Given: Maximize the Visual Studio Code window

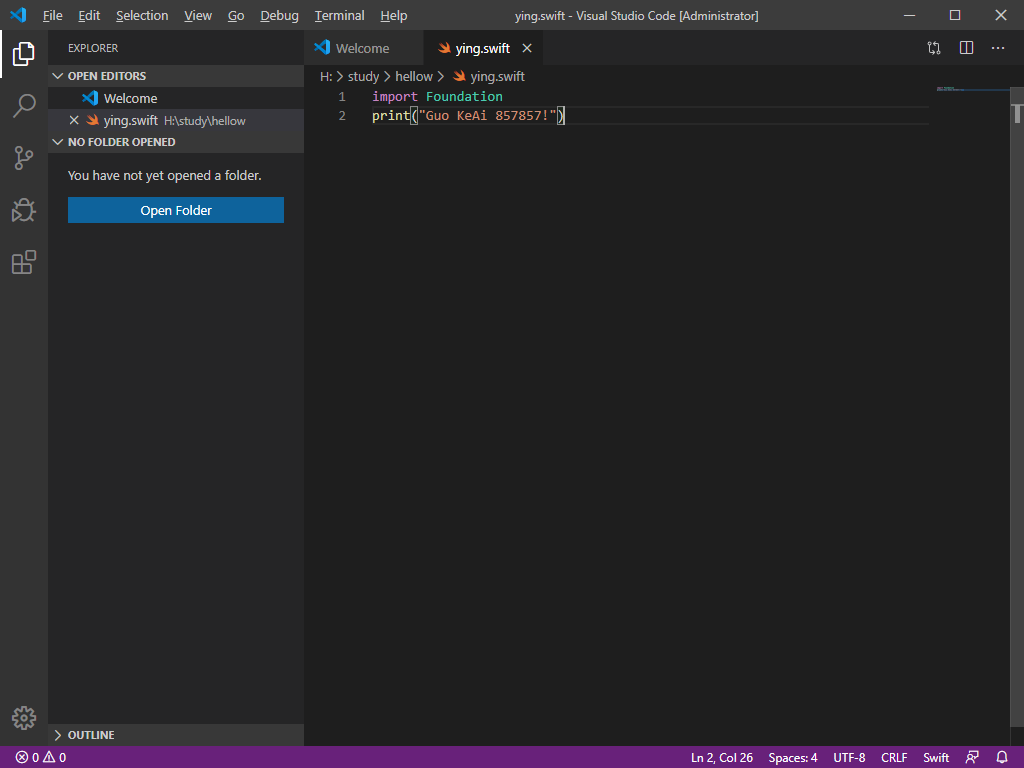Looking at the screenshot, I should [x=955, y=15].
